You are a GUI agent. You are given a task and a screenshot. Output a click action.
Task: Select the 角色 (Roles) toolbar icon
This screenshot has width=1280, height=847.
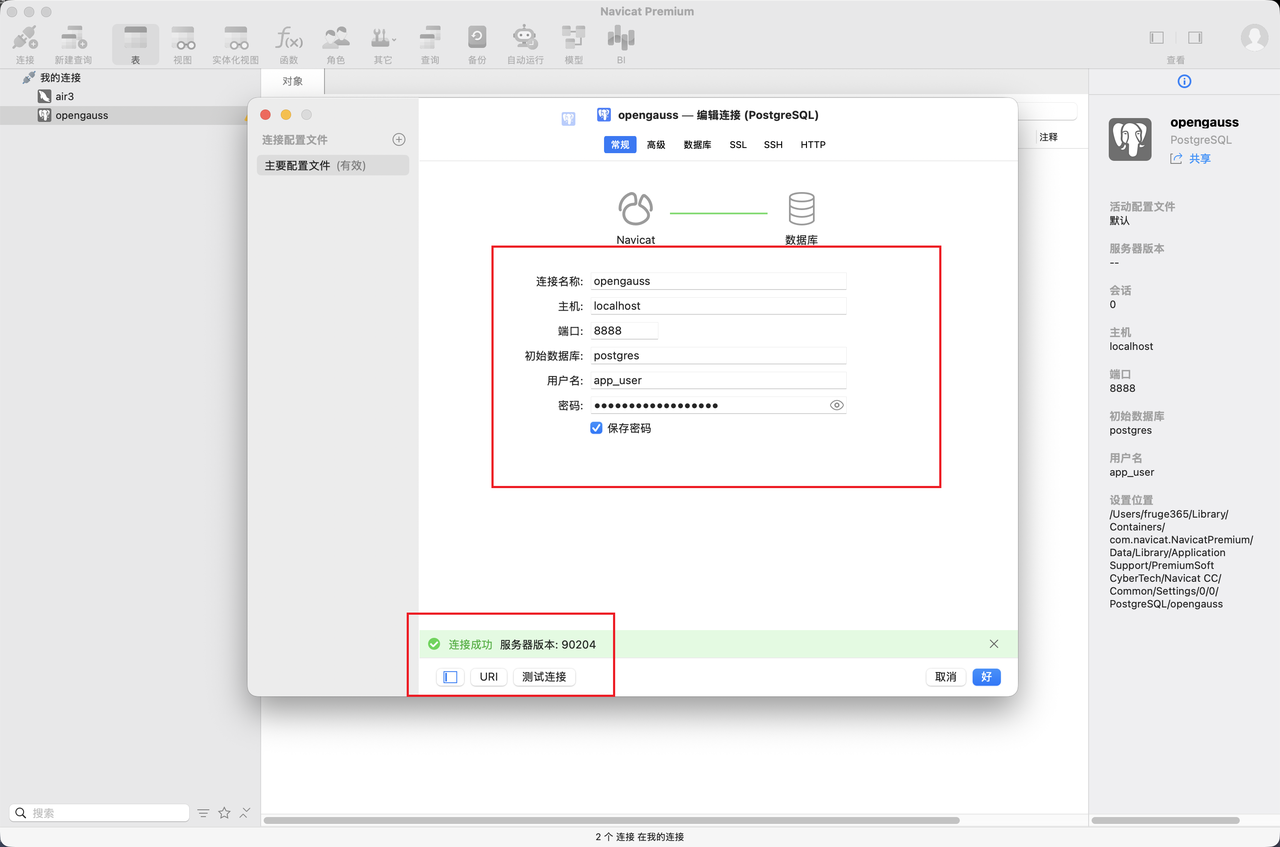point(335,38)
